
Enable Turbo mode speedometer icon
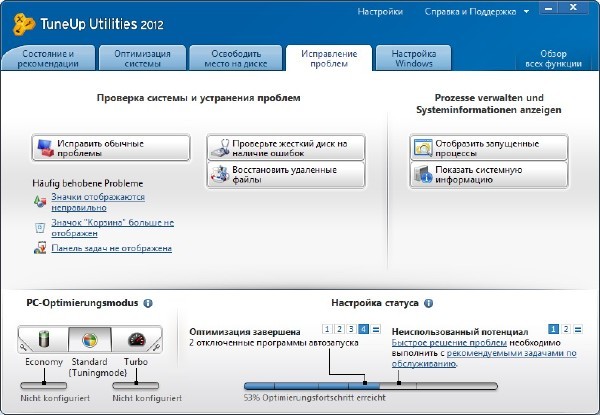point(137,339)
